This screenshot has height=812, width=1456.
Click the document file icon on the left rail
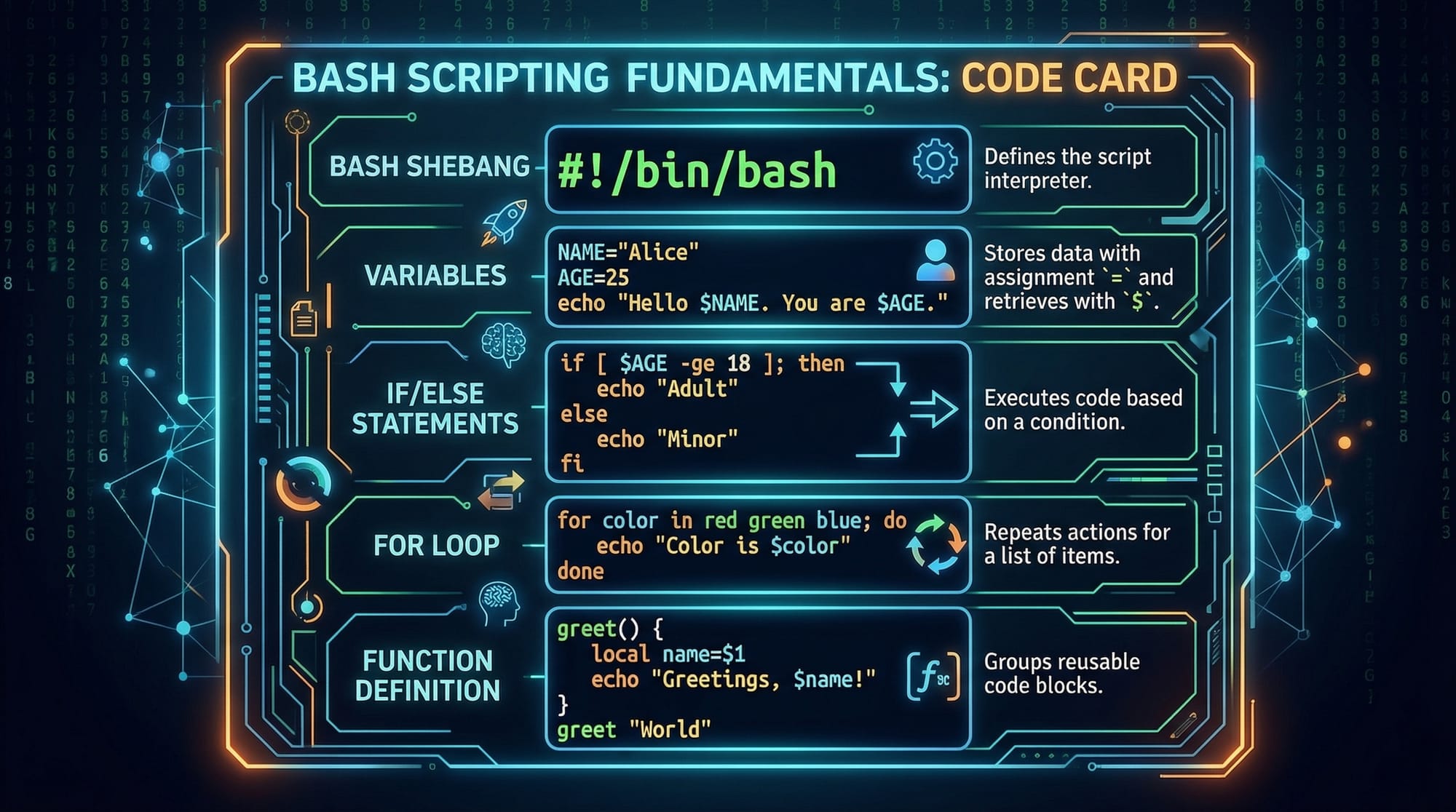(304, 319)
